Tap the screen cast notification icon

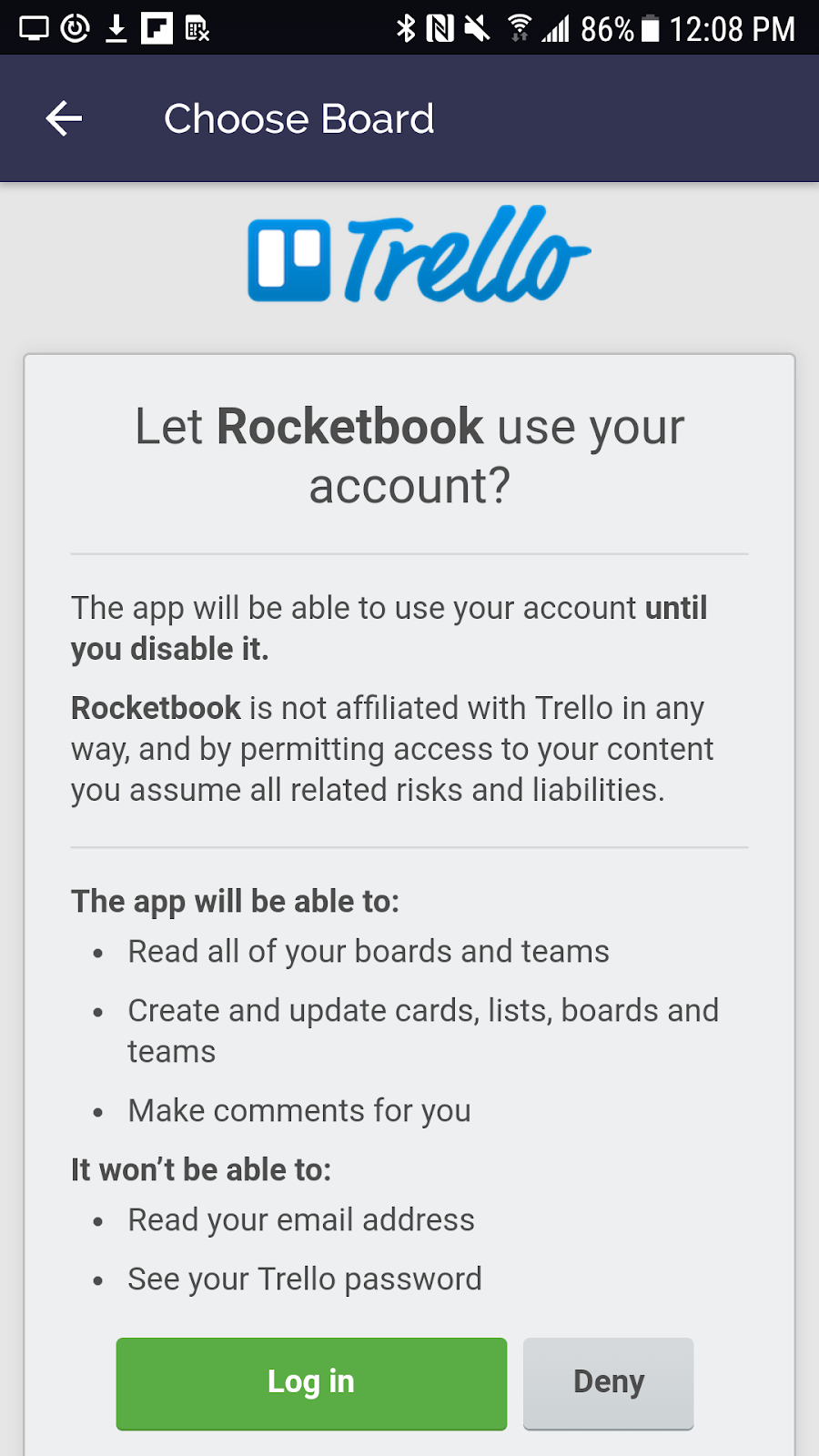(x=34, y=28)
